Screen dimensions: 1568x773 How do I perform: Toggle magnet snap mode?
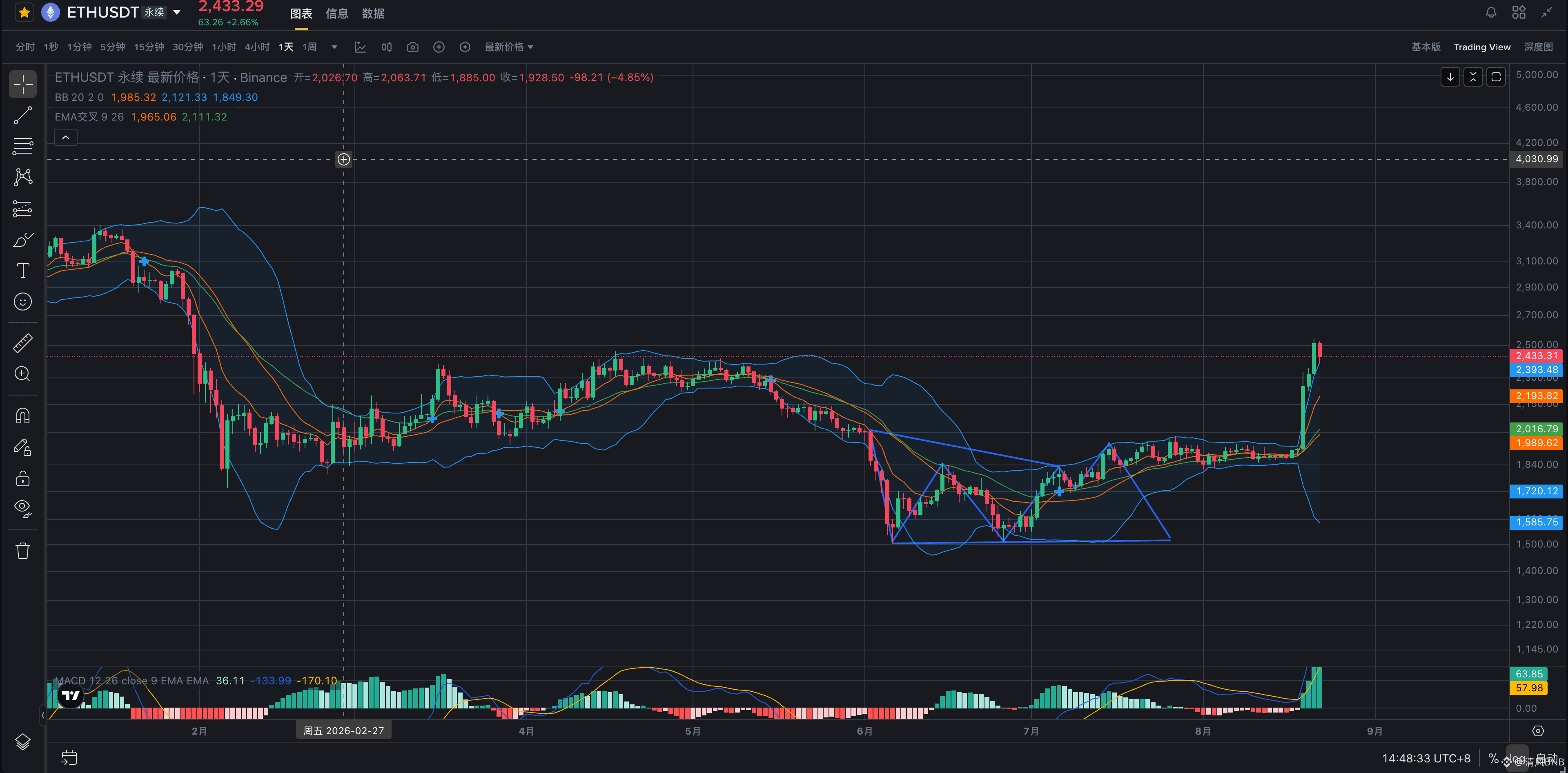coord(22,416)
